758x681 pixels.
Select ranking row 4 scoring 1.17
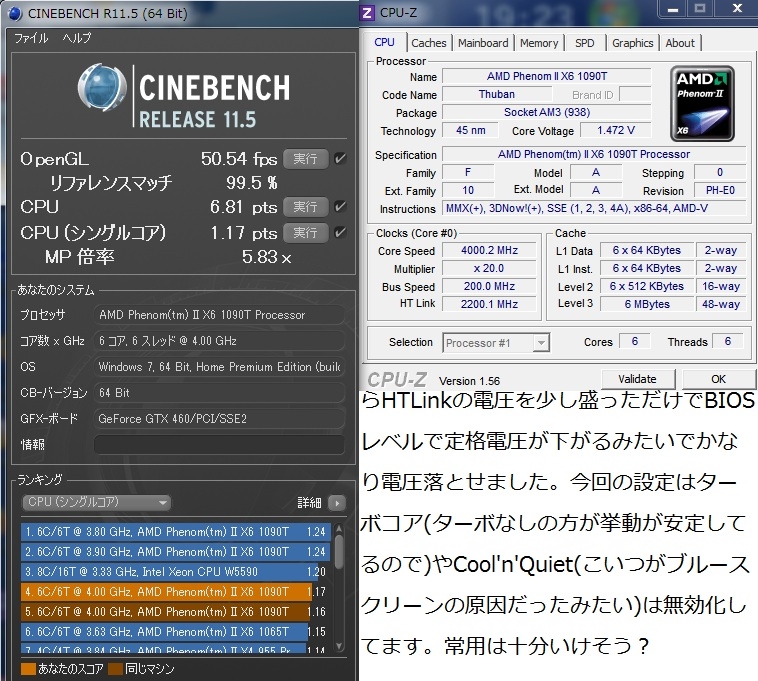tap(176, 592)
